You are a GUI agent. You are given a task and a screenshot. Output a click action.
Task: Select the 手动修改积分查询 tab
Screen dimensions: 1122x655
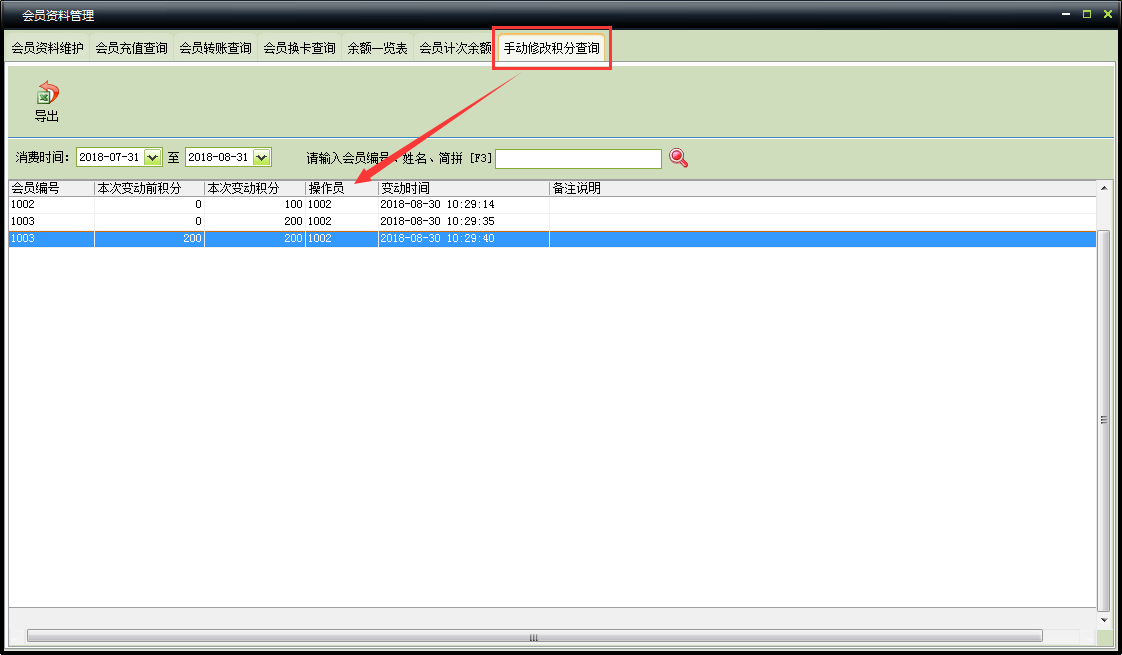pyautogui.click(x=551, y=48)
